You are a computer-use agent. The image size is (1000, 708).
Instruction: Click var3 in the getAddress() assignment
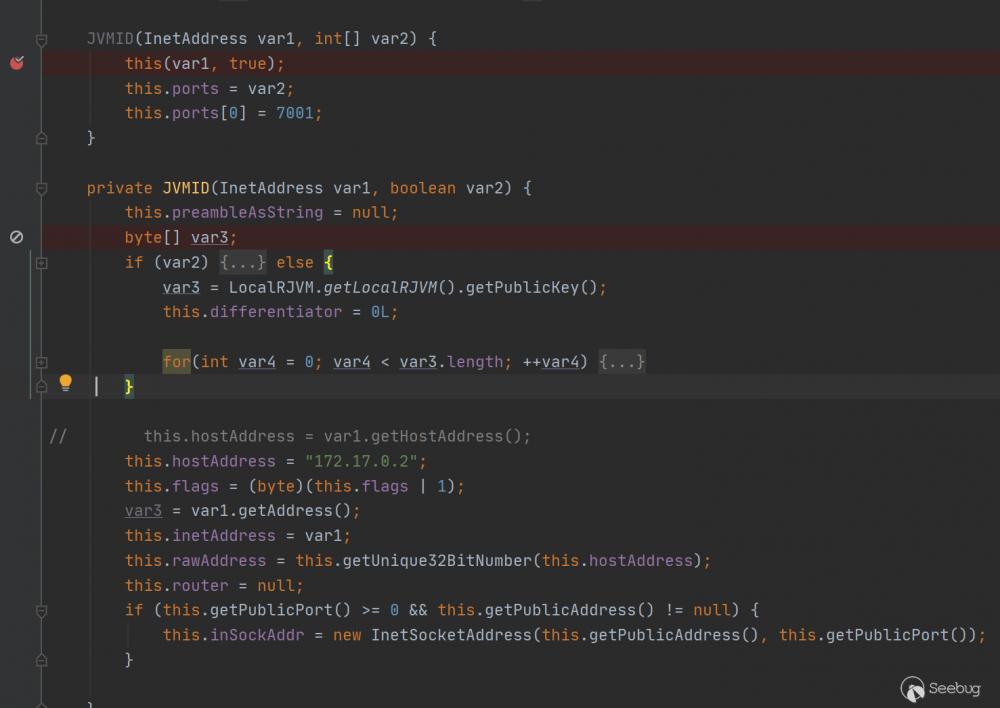pyautogui.click(x=143, y=511)
